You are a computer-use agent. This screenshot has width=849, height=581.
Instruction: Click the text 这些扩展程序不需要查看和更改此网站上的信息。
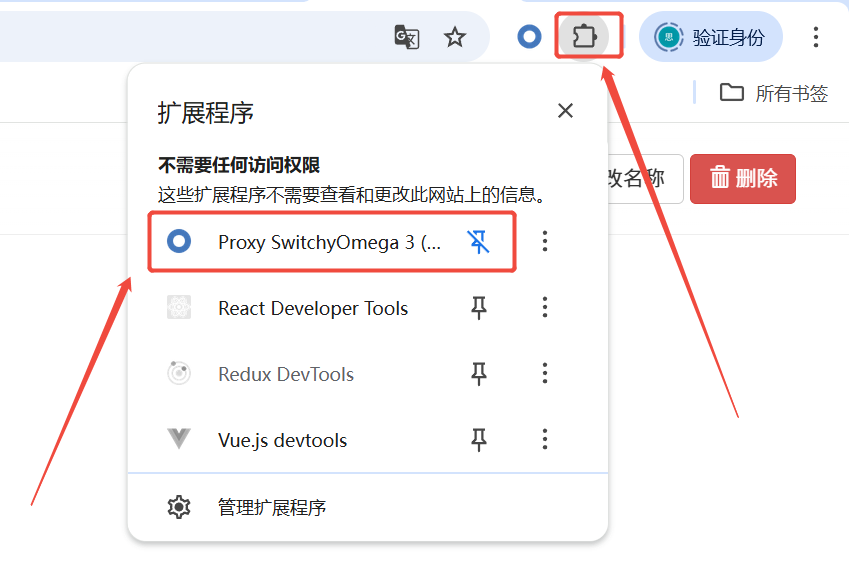pos(352,194)
